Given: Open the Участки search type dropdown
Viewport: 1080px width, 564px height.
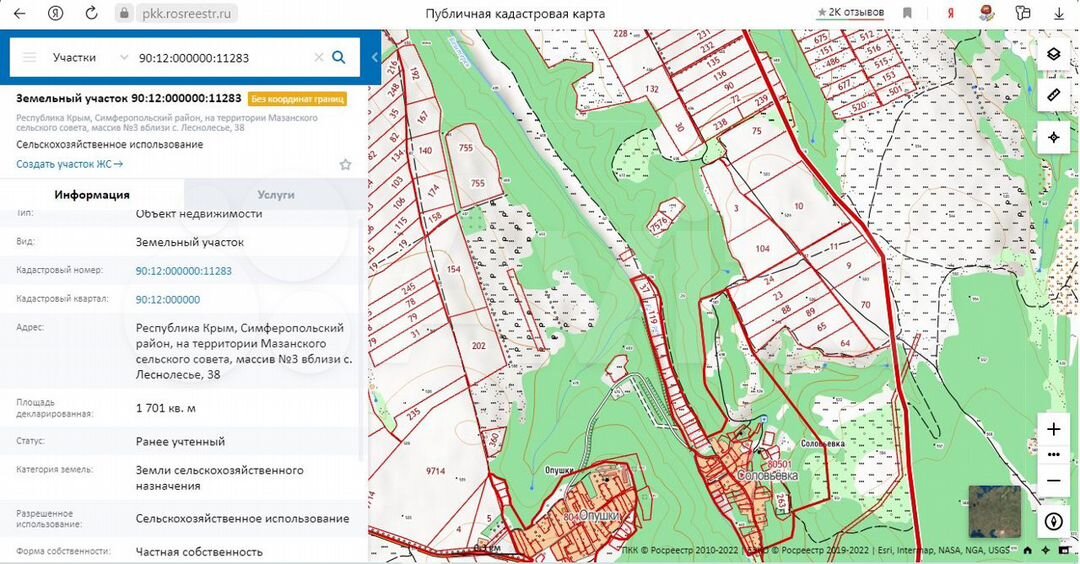Looking at the screenshot, I should click(x=90, y=58).
